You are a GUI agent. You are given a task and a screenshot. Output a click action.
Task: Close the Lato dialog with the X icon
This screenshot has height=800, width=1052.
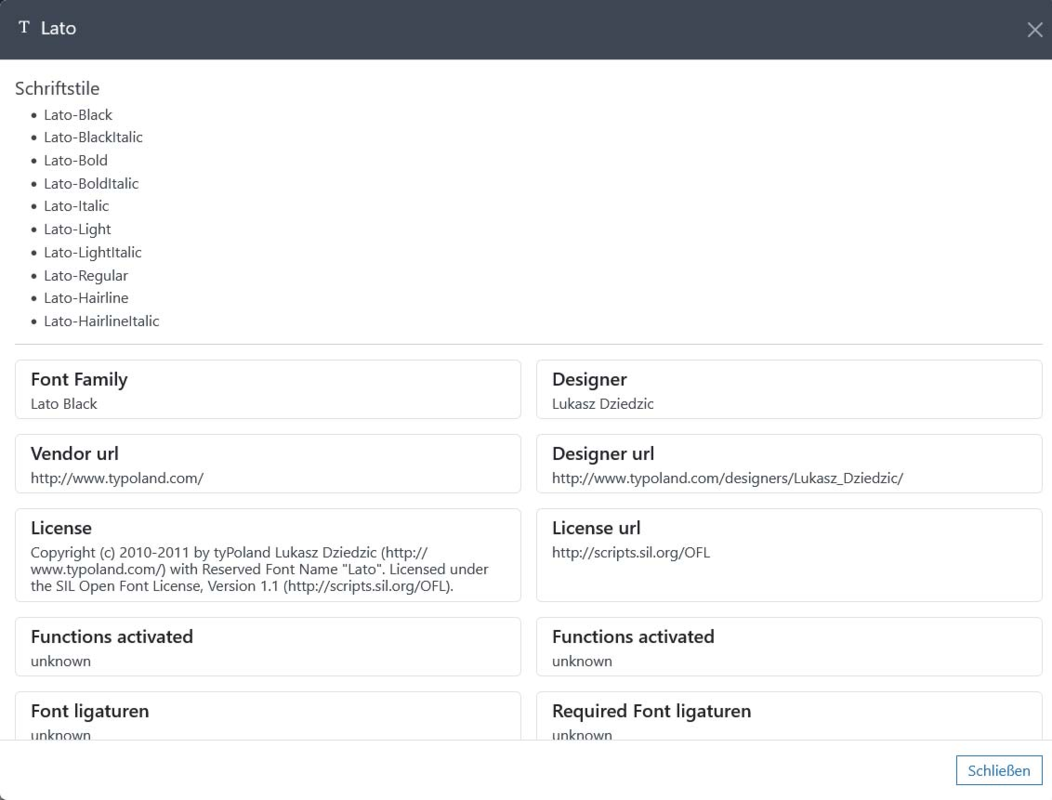click(x=1035, y=30)
